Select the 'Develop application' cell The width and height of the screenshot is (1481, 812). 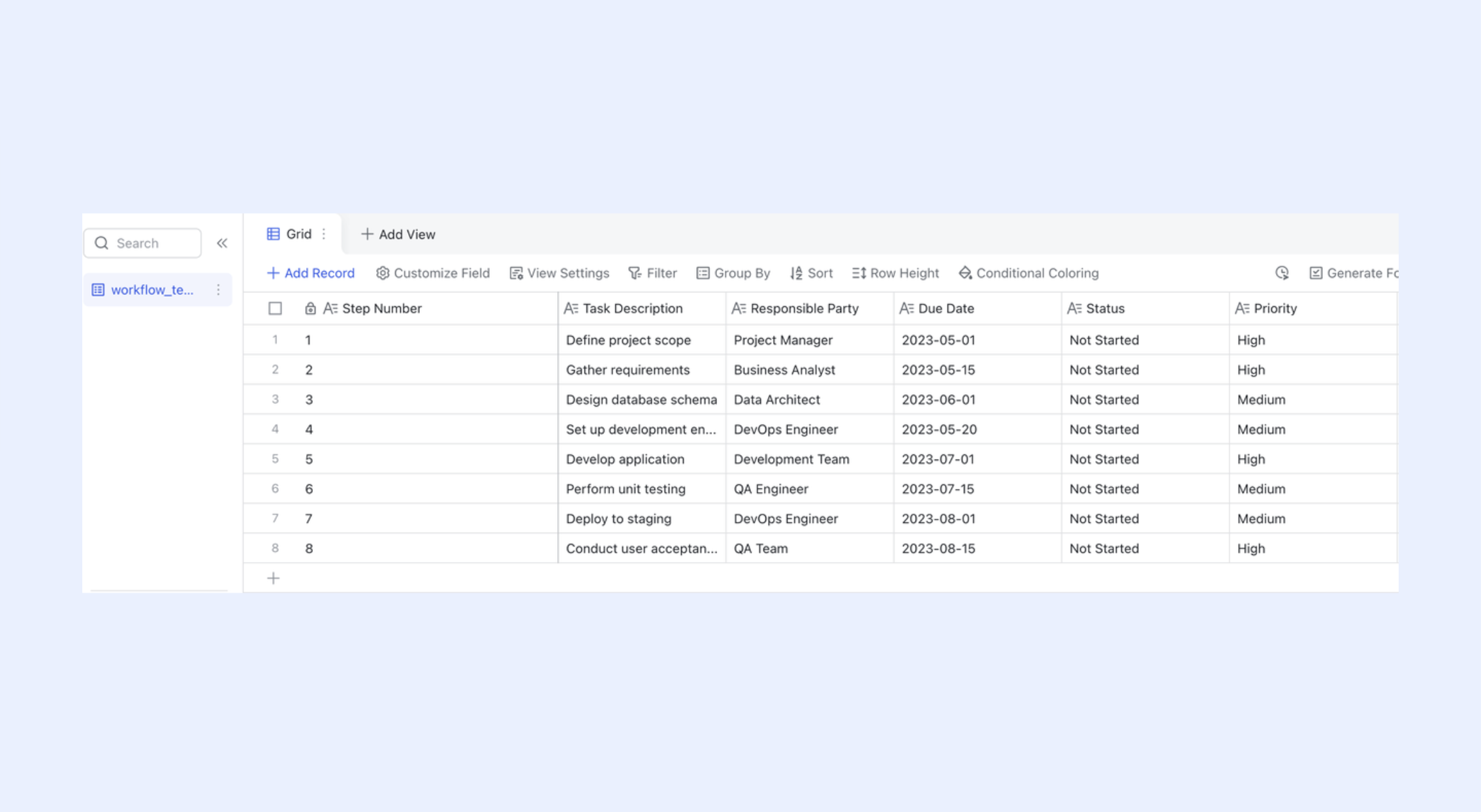click(x=642, y=460)
